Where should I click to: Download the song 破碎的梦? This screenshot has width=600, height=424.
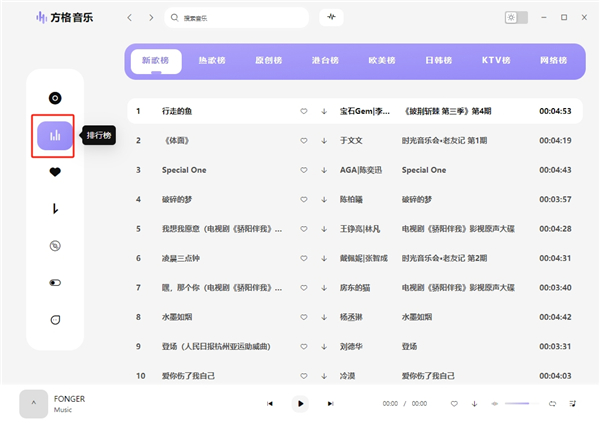pyautogui.click(x=324, y=199)
